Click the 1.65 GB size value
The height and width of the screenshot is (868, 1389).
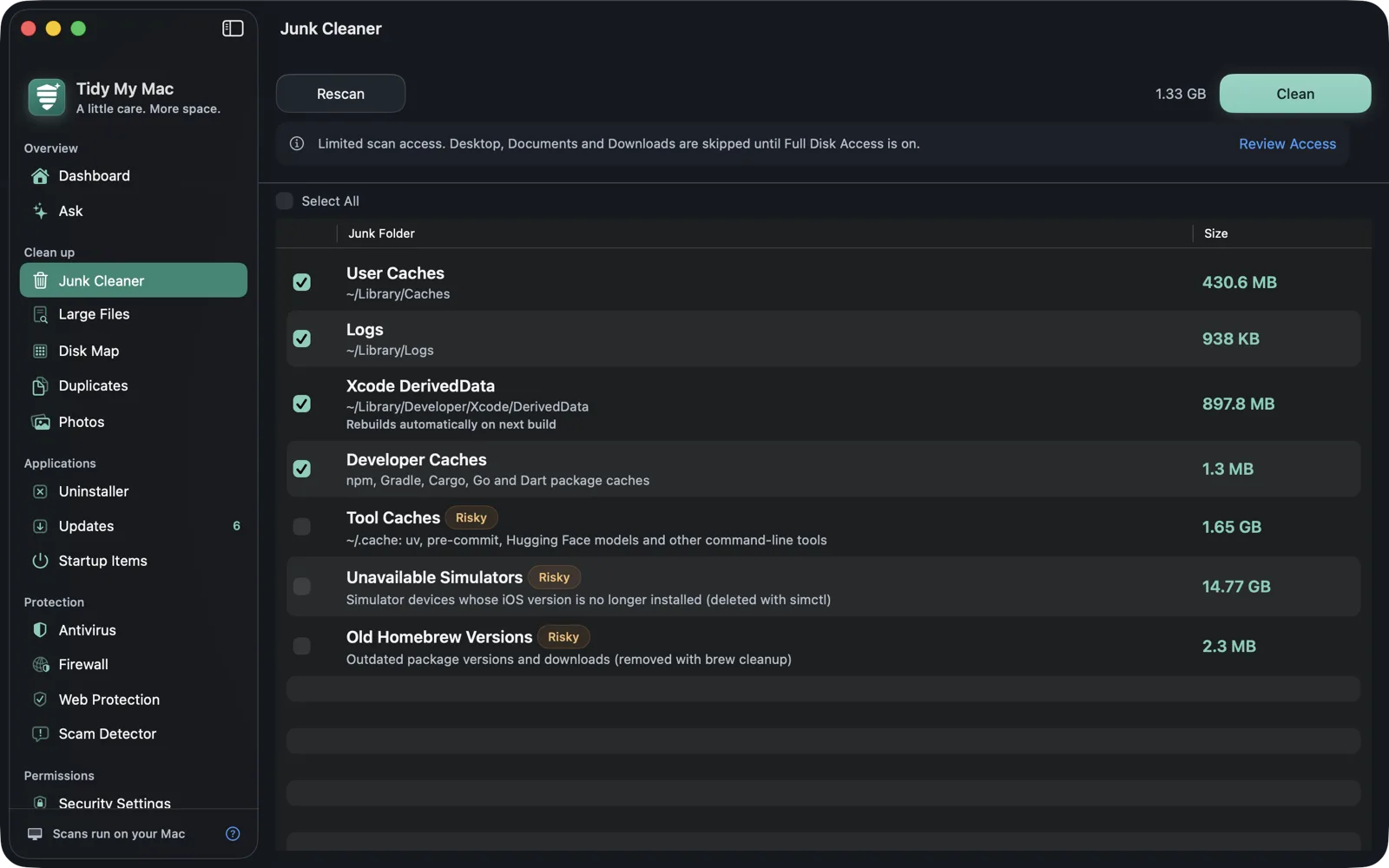1232,527
